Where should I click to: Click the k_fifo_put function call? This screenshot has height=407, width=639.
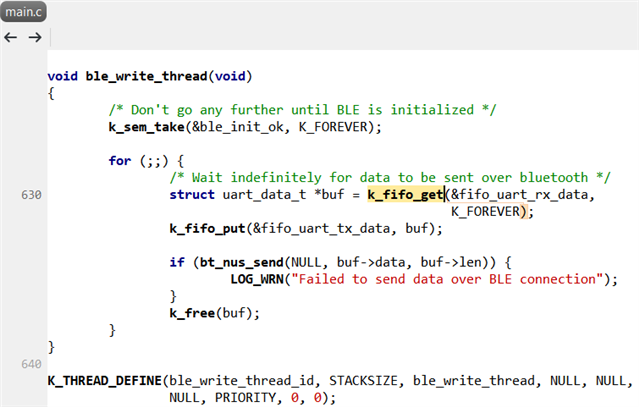click(207, 229)
